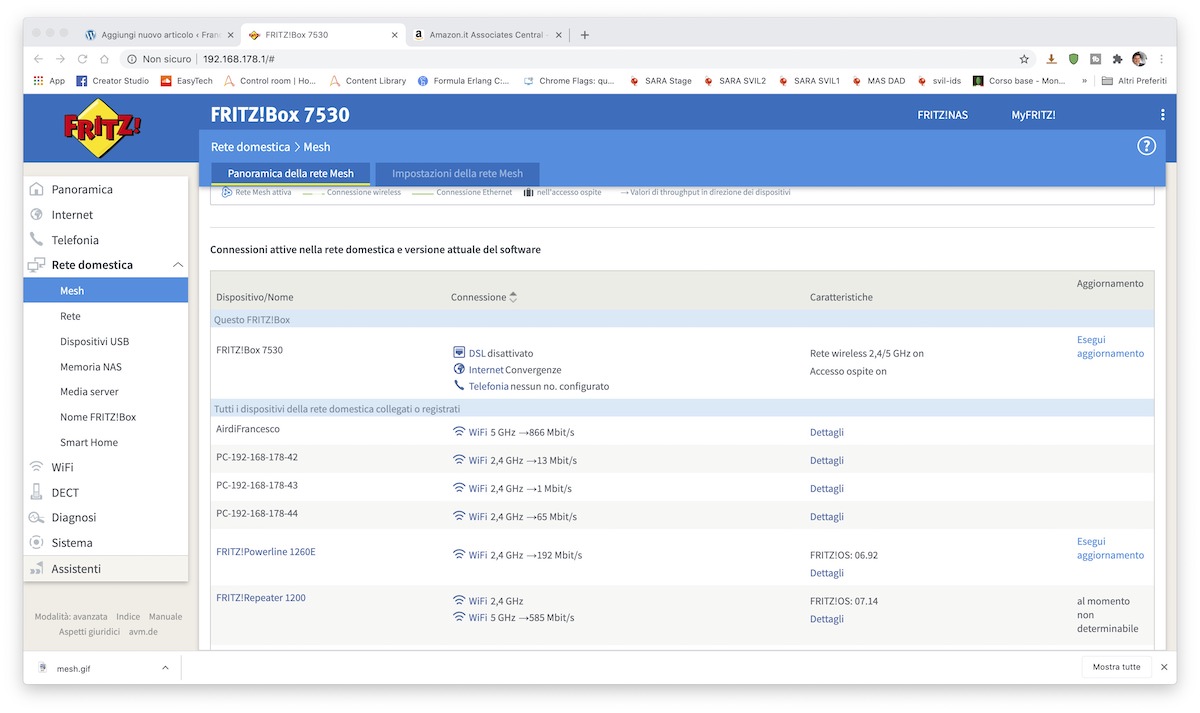Open Dettagli for FRITZ!Repeater 1200
This screenshot has width=1200, height=713.
[x=827, y=619]
